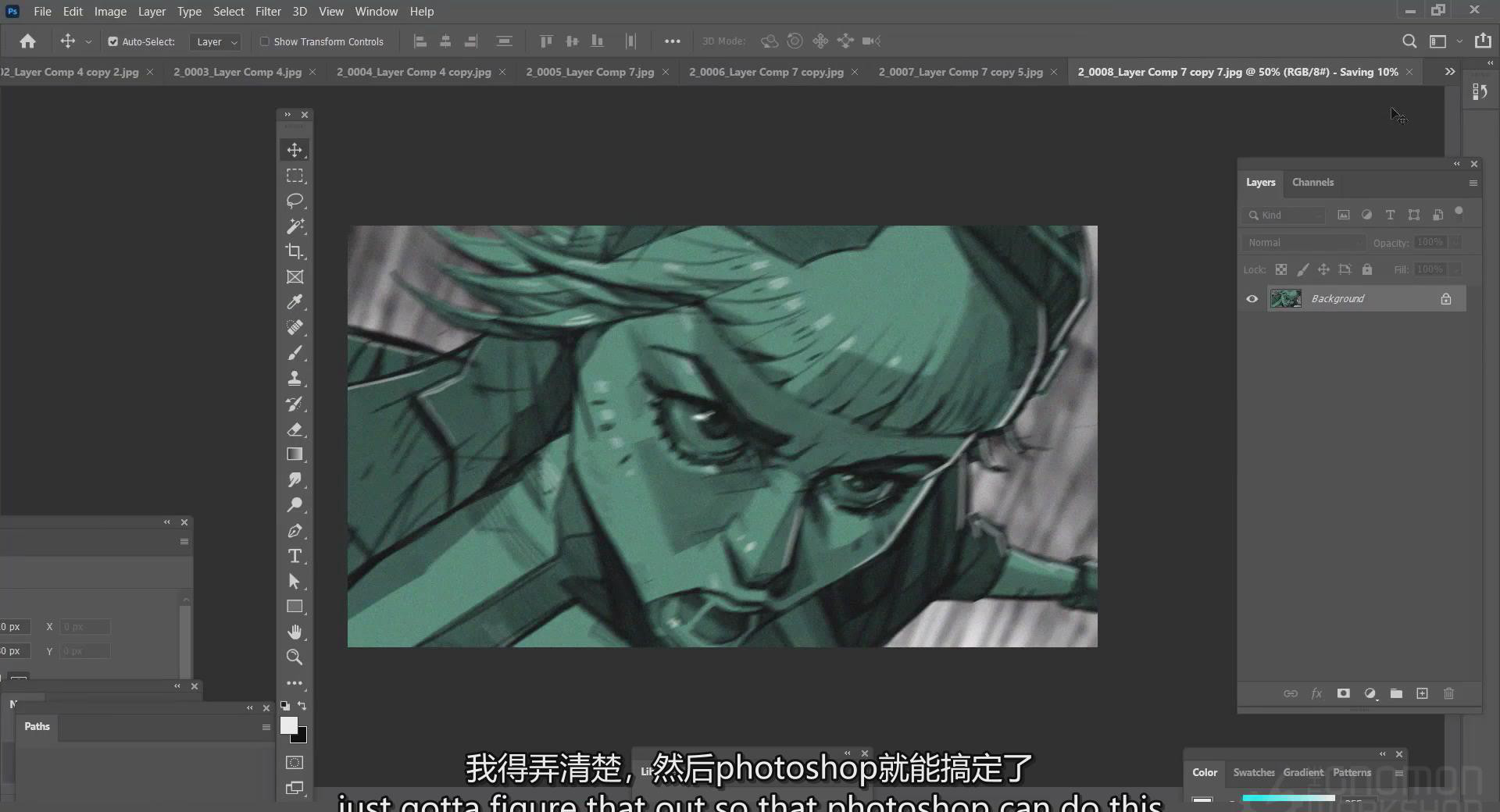The height and width of the screenshot is (812, 1500).
Task: Toggle pixel layer filter icon
Action: click(x=1343, y=215)
